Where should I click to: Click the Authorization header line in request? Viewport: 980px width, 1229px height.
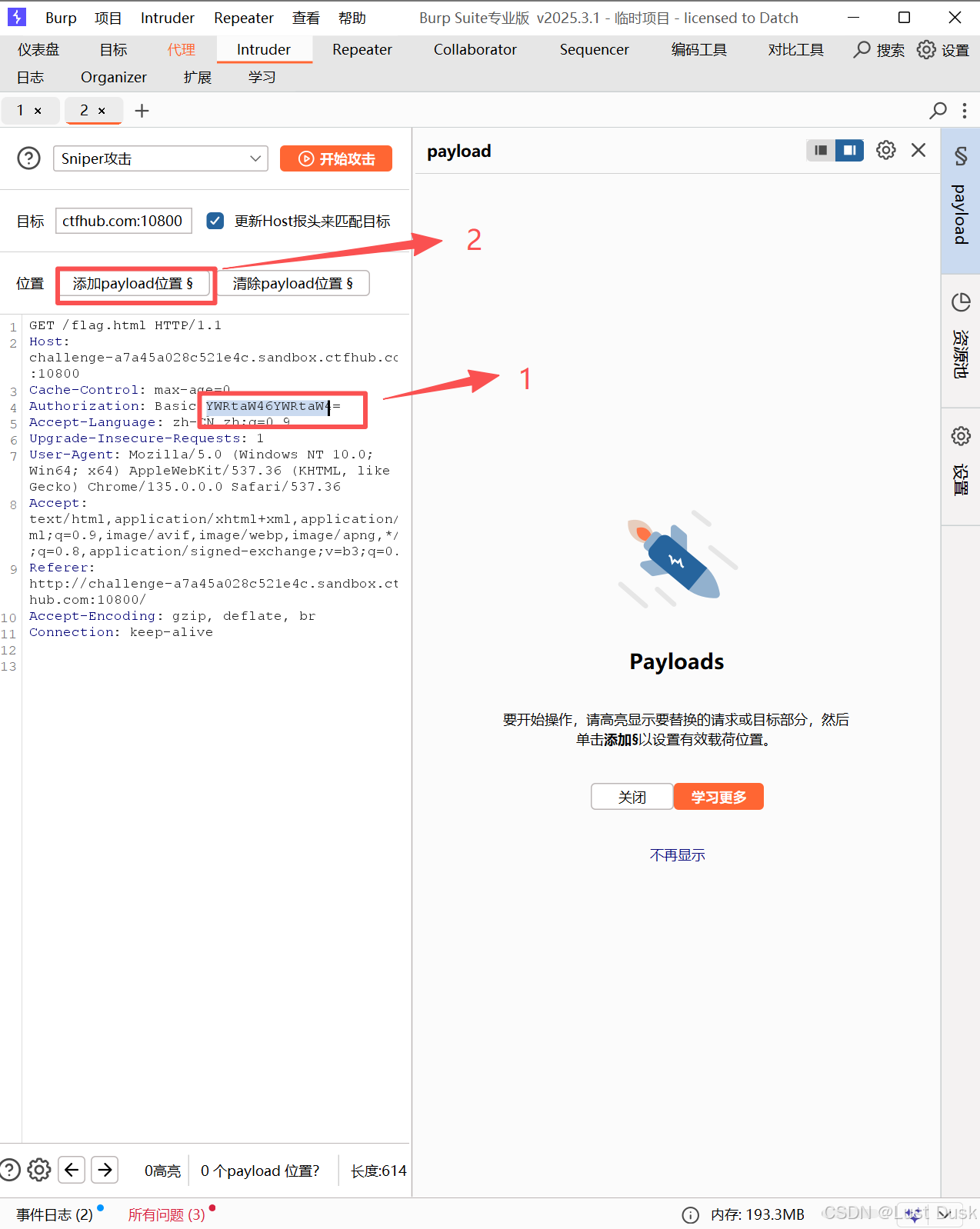[x=185, y=406]
